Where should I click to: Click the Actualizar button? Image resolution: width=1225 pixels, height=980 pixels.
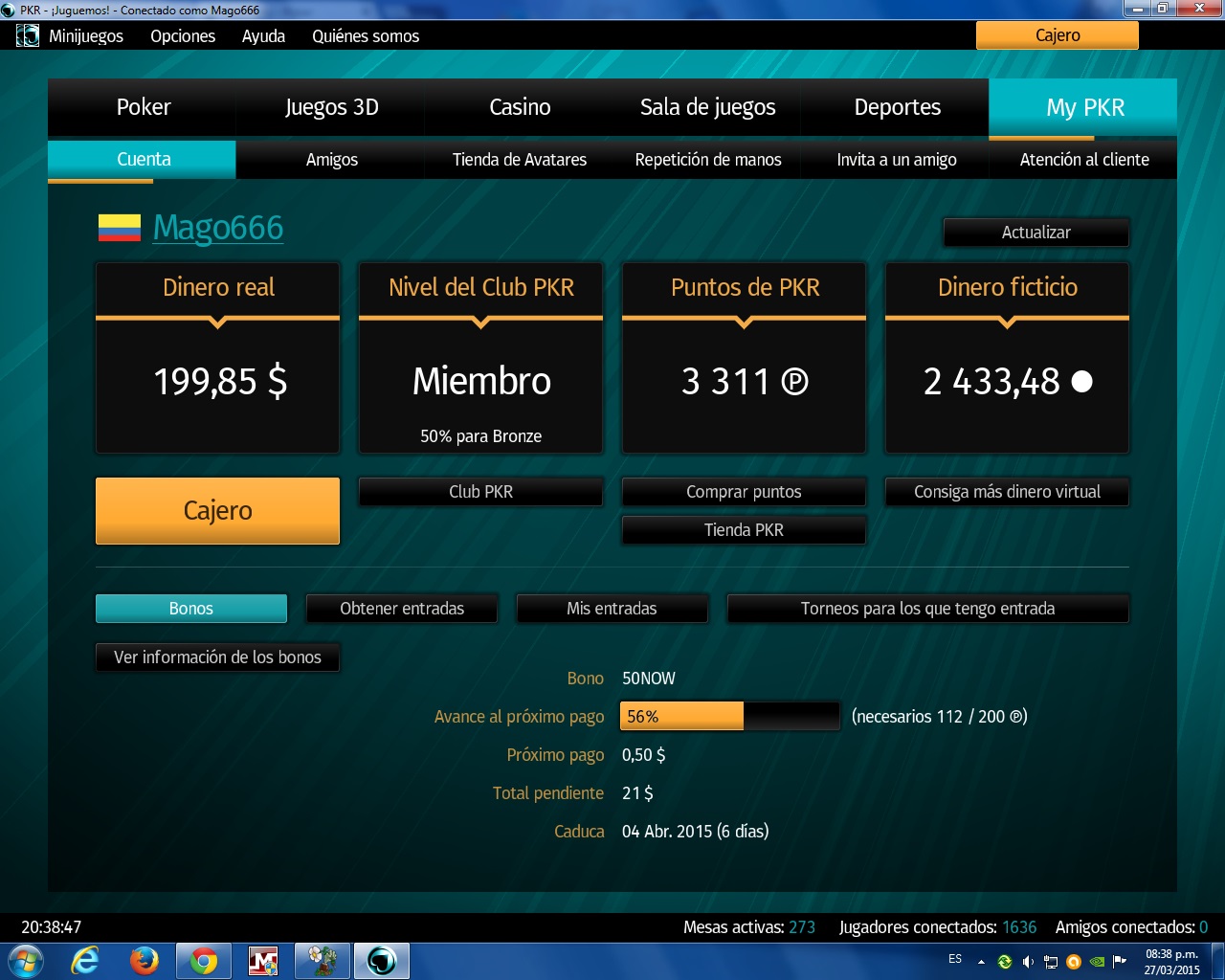(1036, 233)
